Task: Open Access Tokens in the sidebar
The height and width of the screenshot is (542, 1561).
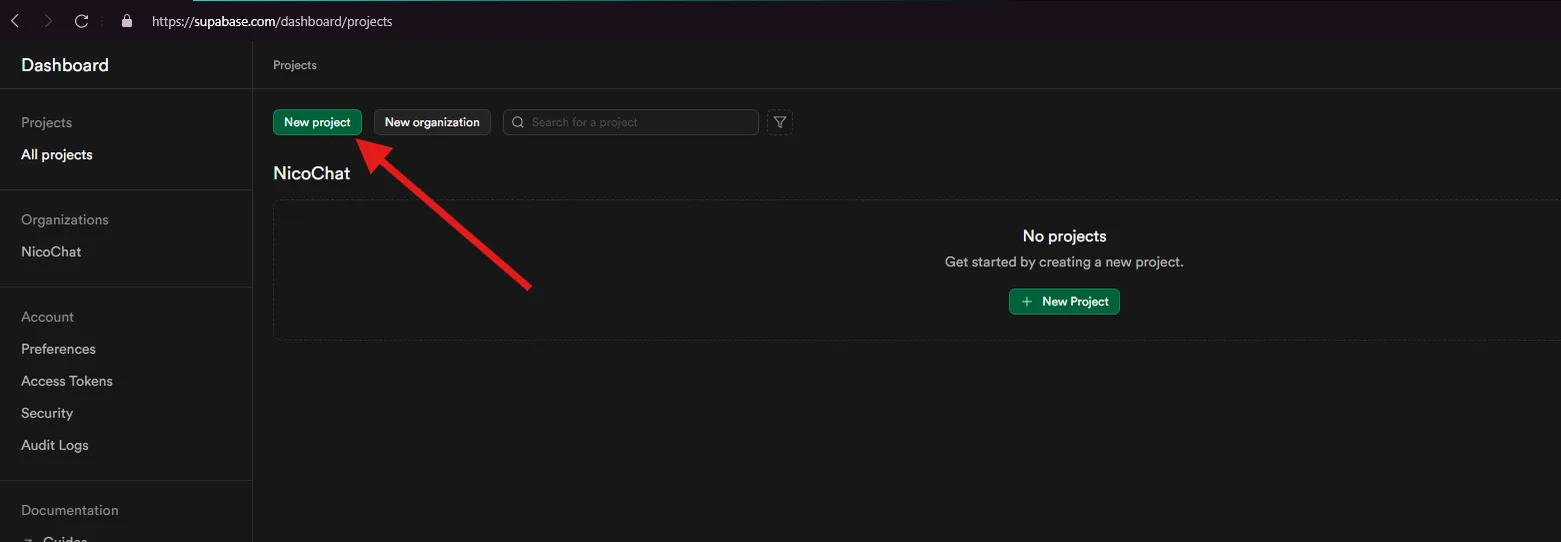Action: (x=67, y=381)
